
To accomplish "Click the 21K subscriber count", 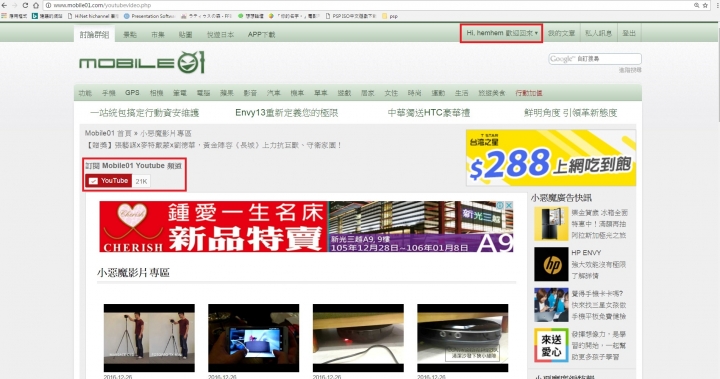I will (141, 181).
